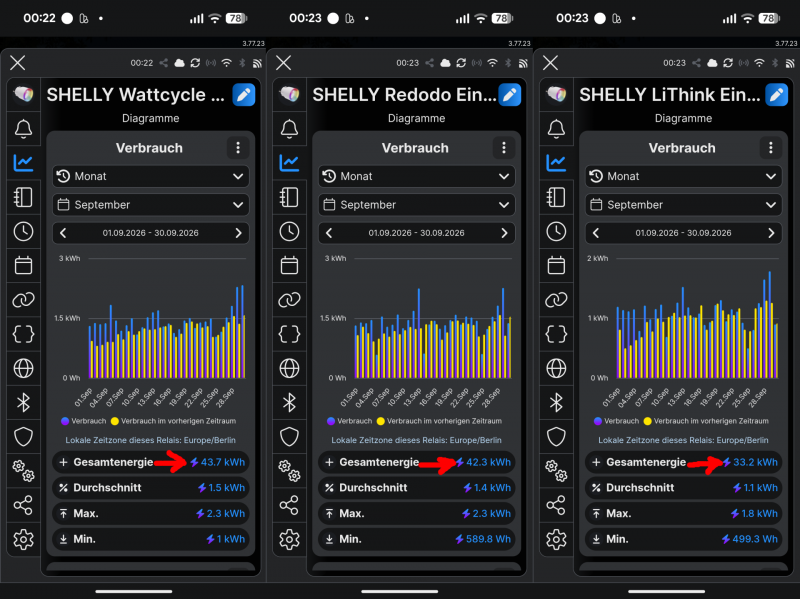The height and width of the screenshot is (599, 800).
Task: Toggle 'Verbrauch im vorherigen Zeitraum' in Wattcycle chart
Action: [173, 421]
